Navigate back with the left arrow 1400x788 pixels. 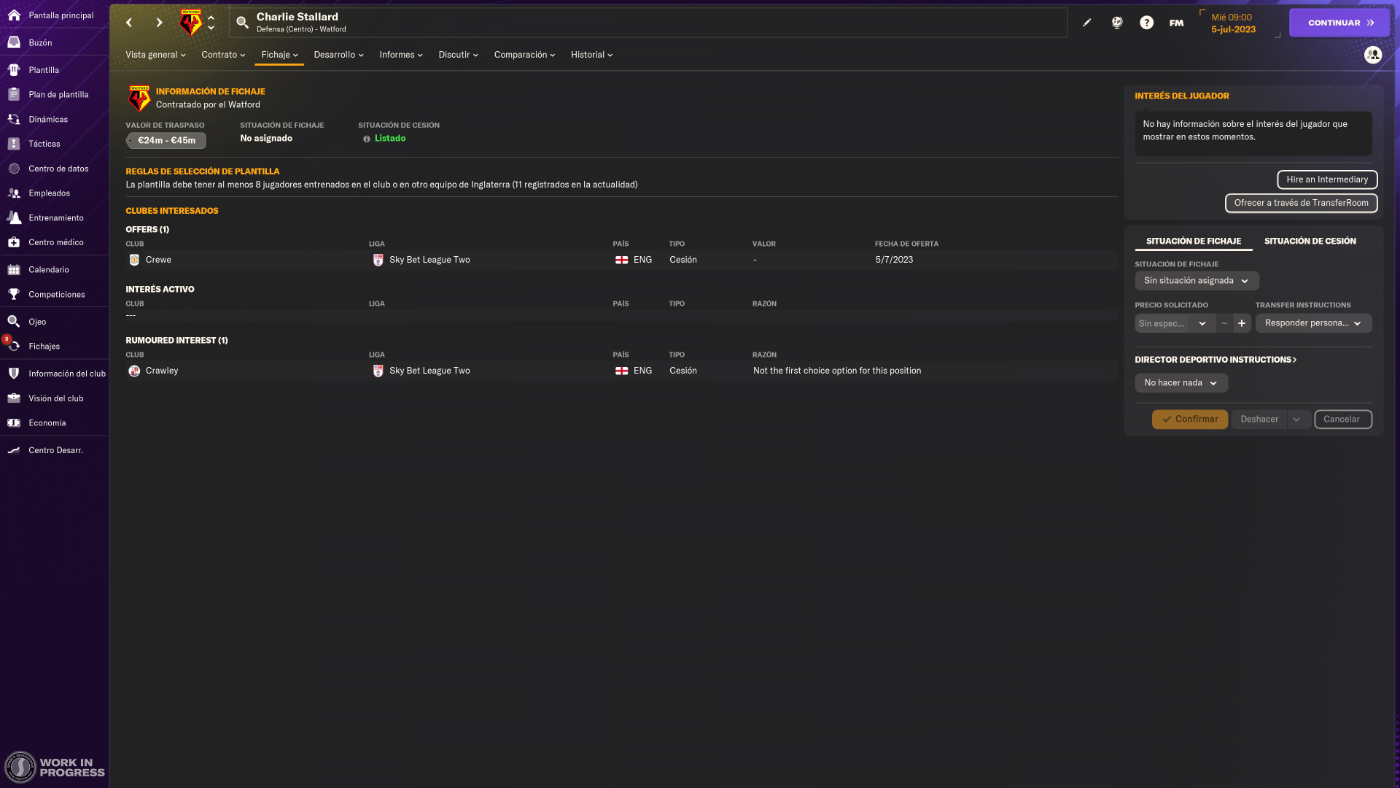click(129, 22)
